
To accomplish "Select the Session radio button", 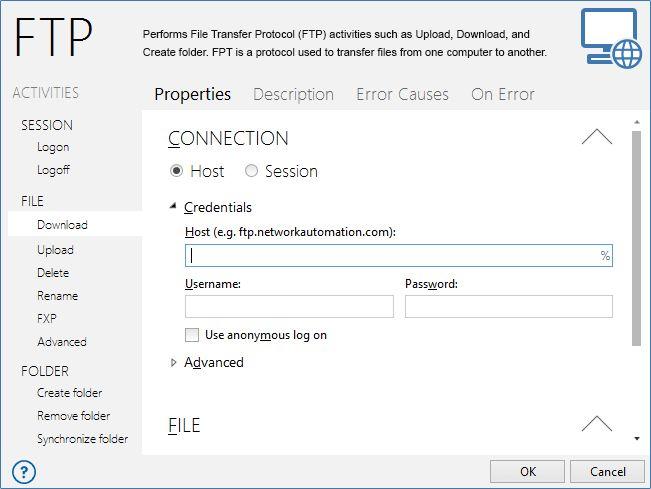I will (x=251, y=171).
